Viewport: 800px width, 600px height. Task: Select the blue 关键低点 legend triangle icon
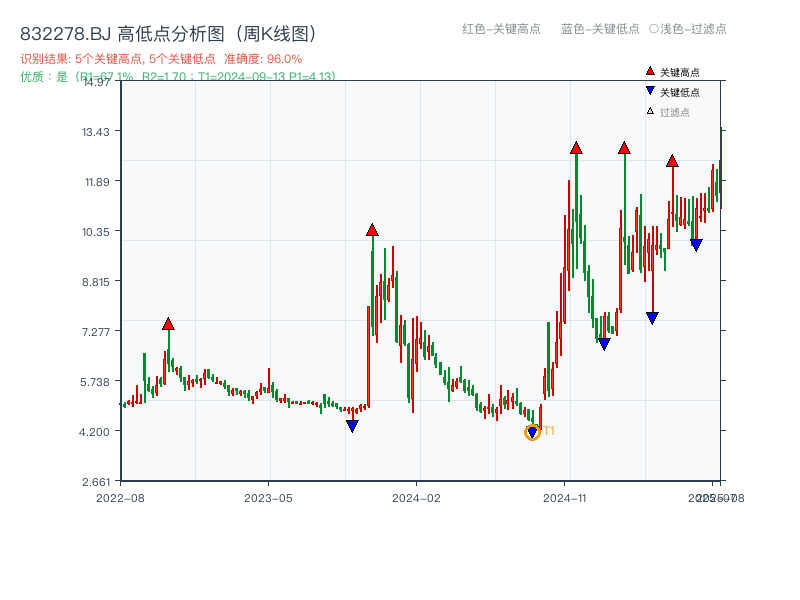(649, 90)
